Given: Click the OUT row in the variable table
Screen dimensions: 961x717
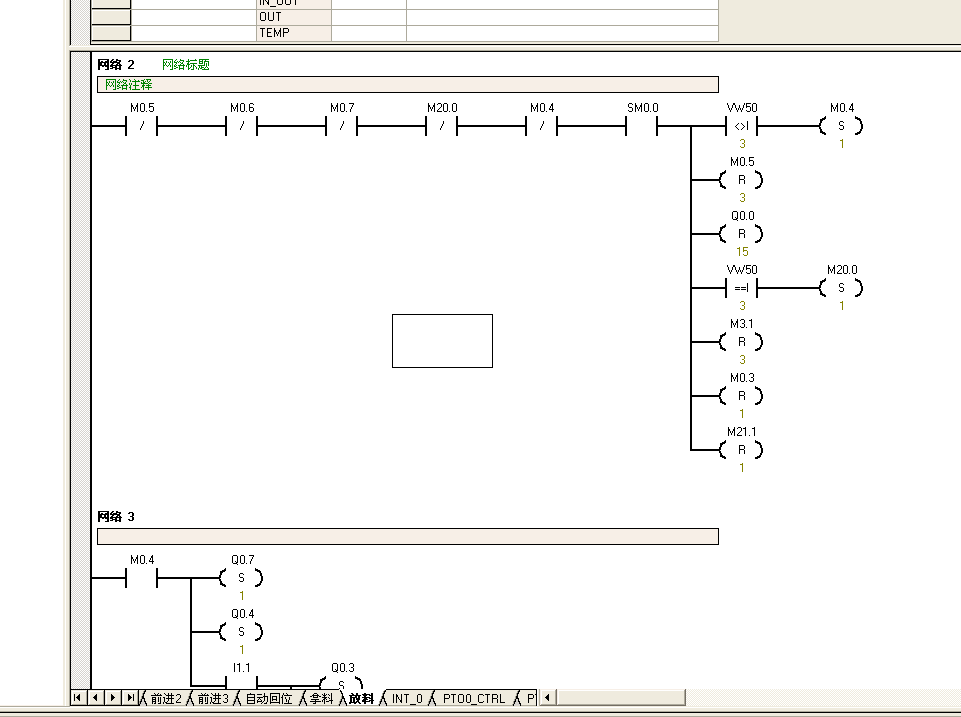Looking at the screenshot, I should pyautogui.click(x=405, y=17).
